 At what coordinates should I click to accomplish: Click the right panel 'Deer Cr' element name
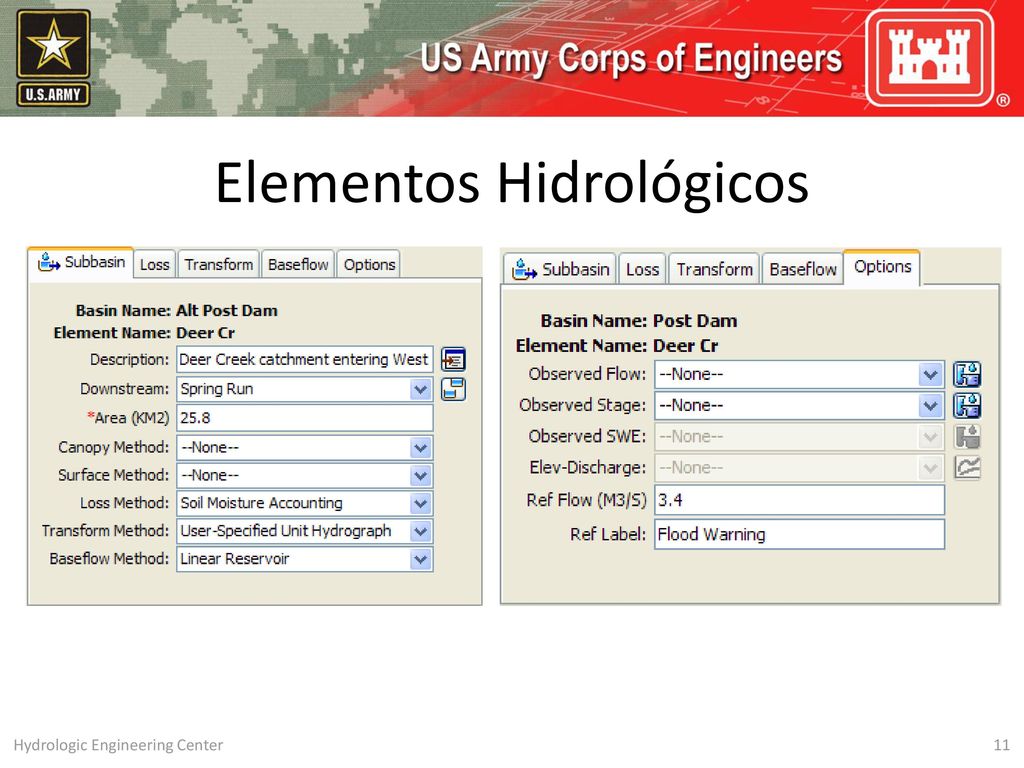(x=685, y=346)
